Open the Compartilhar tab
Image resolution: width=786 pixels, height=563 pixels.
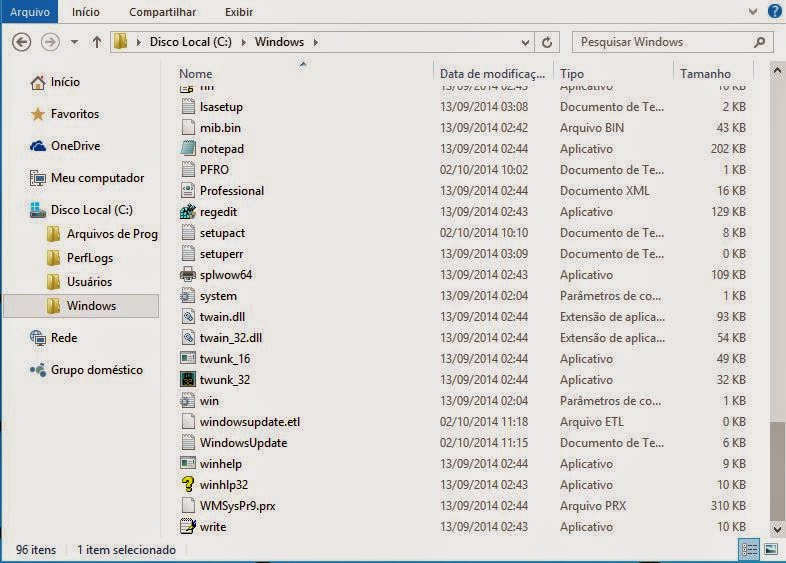click(x=162, y=12)
